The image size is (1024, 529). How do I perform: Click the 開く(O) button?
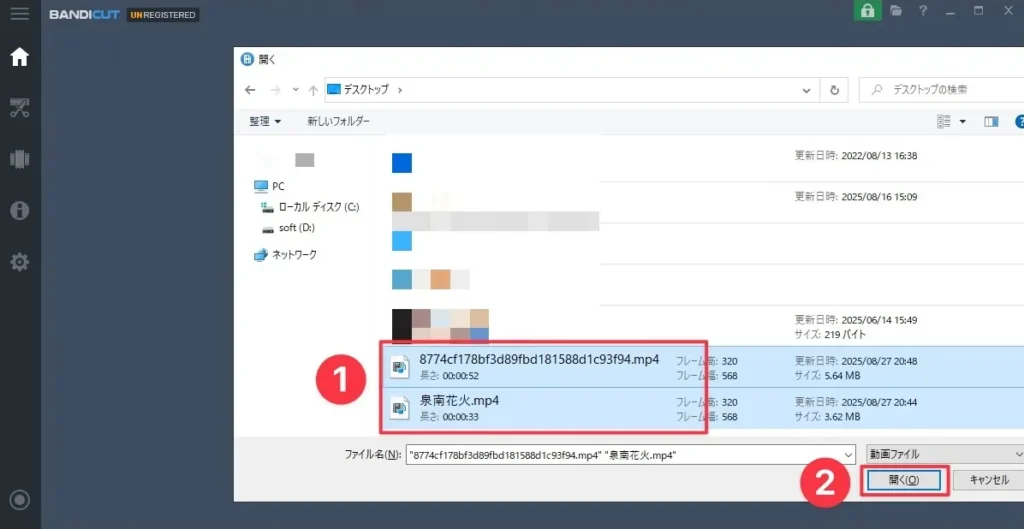tap(904, 480)
